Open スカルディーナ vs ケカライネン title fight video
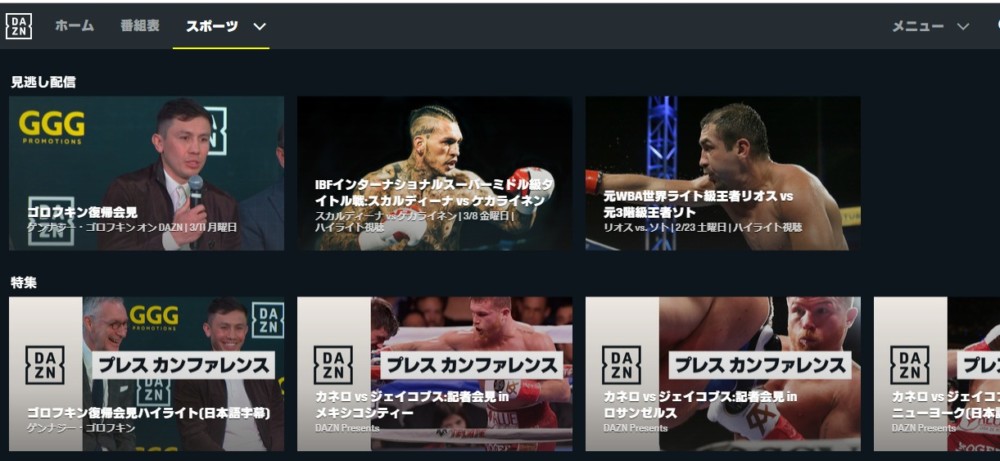Viewport: 1000px width, 461px height. [435, 173]
